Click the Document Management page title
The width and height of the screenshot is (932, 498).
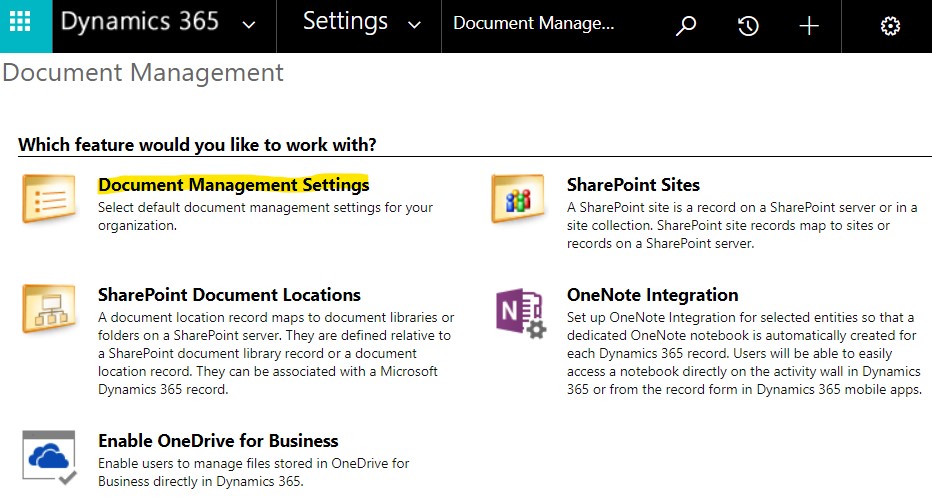[x=143, y=73]
